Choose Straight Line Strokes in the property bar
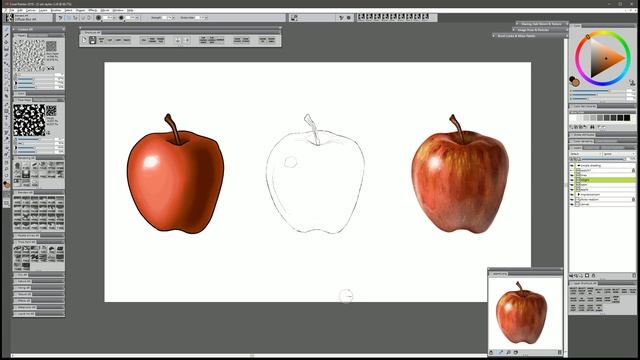The width and height of the screenshot is (640, 360). click(x=76, y=18)
